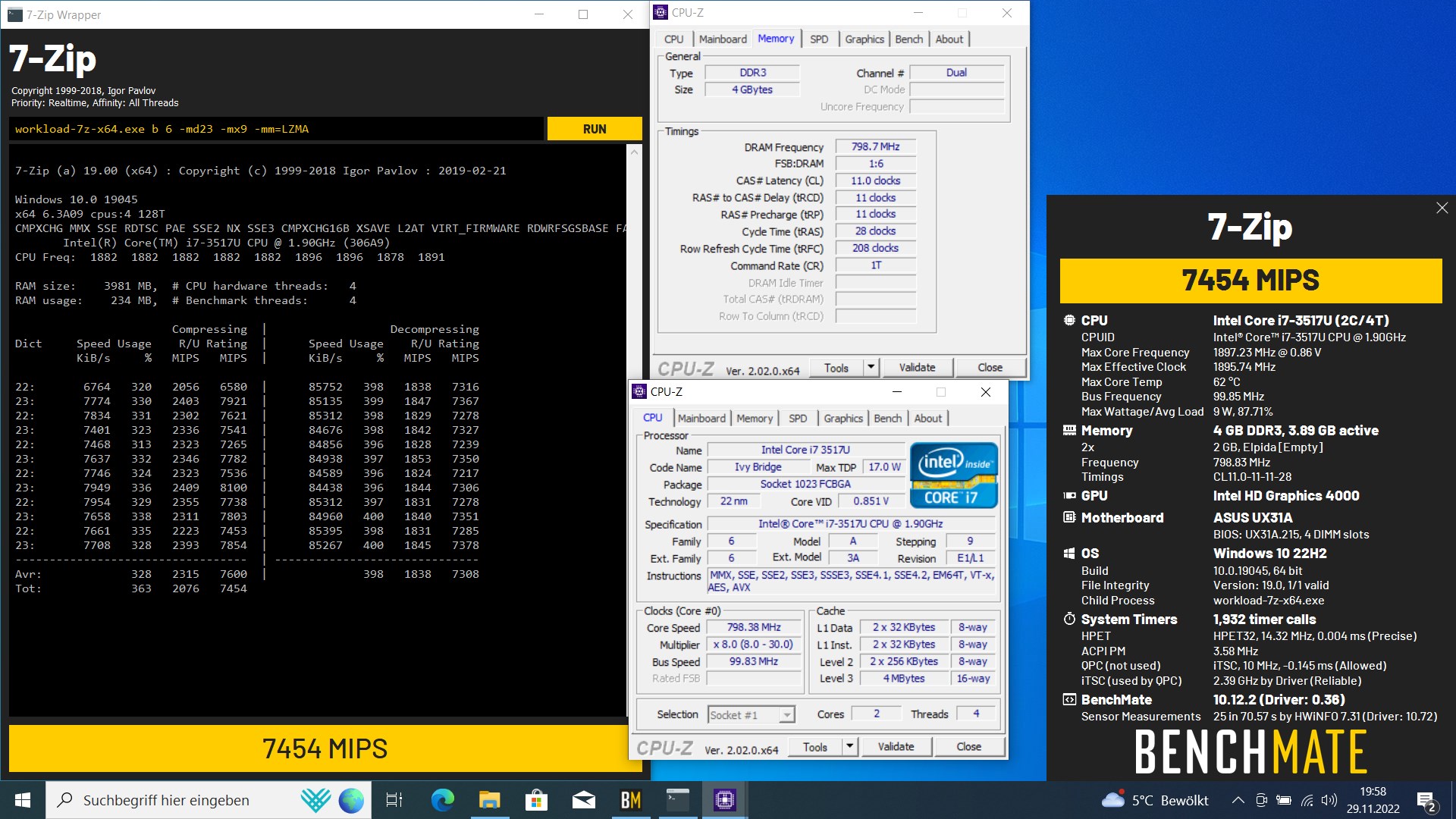Click scroll-up arrow of 7-Zip output scrollbar
Viewport: 1456px width, 819px height.
click(634, 152)
